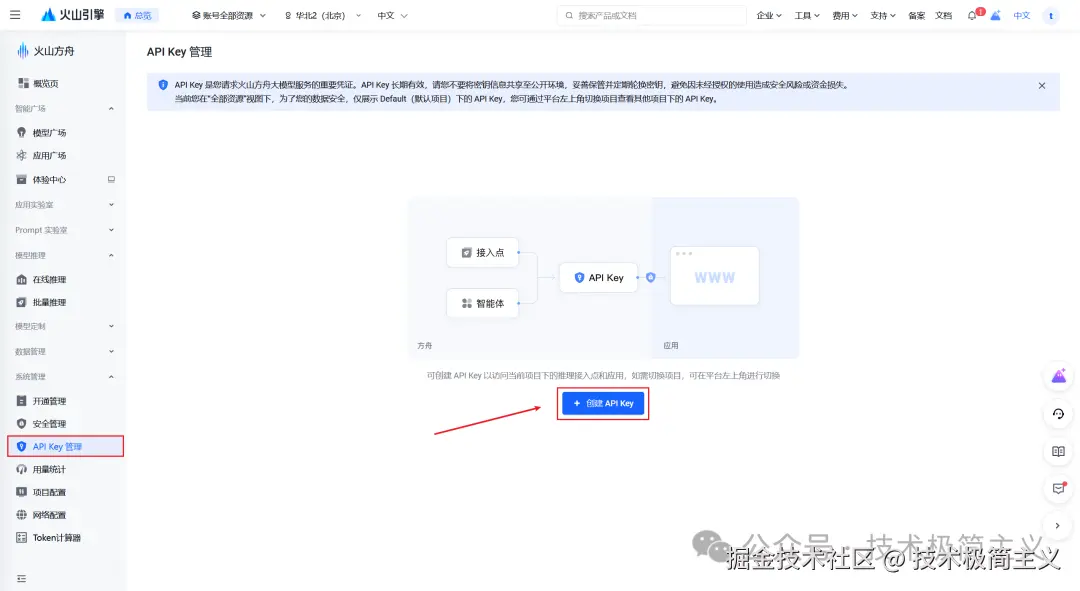Viewport: 1080px width, 591px height.
Task: Open user avatar t
Action: [1051, 15]
